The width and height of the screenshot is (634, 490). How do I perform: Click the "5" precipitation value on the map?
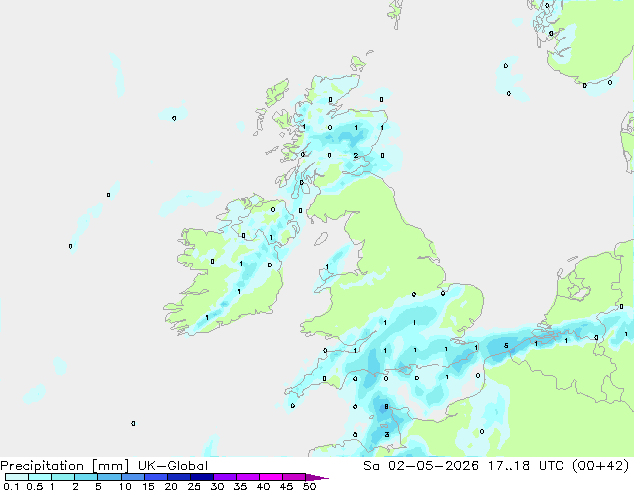(506, 346)
